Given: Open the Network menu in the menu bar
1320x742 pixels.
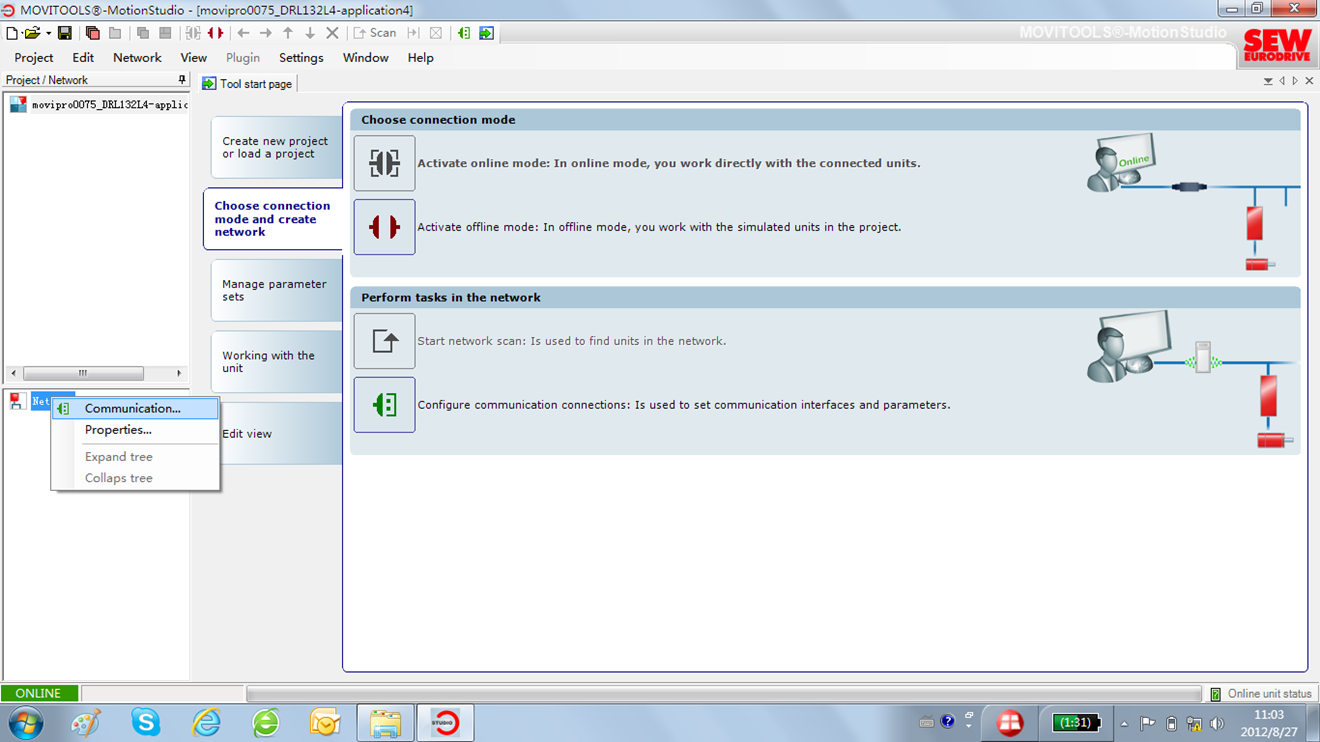Looking at the screenshot, I should 137,58.
